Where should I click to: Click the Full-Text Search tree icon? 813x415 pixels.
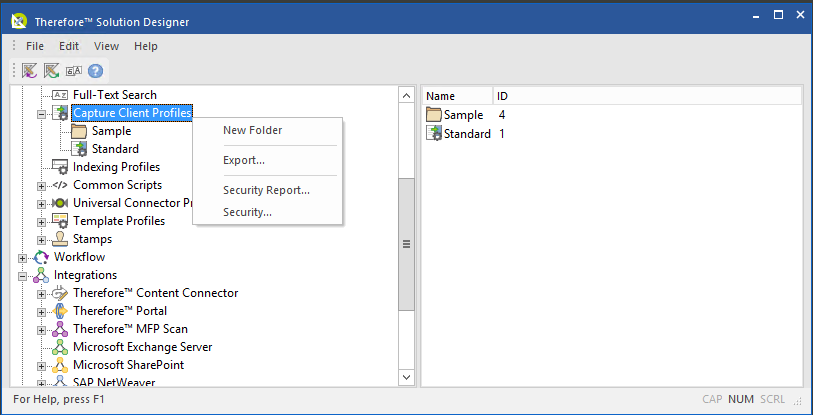tap(61, 95)
